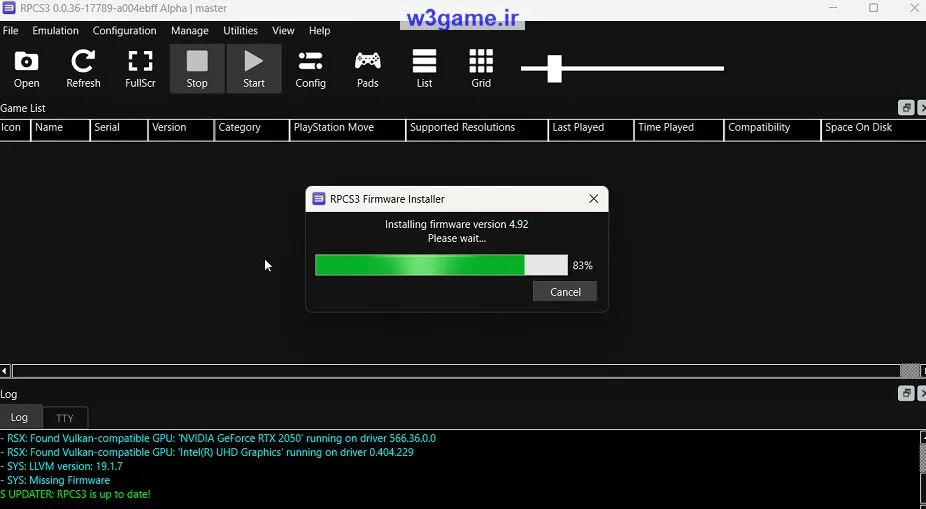Switch to the TTY tab

pos(65,418)
